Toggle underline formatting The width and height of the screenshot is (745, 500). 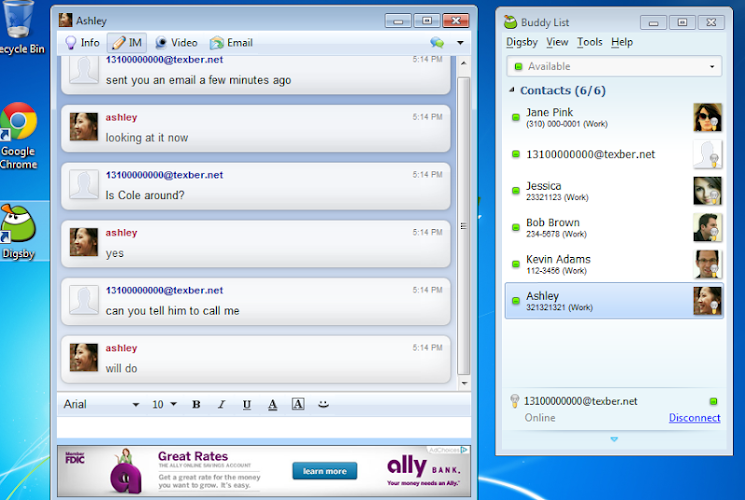(x=247, y=404)
